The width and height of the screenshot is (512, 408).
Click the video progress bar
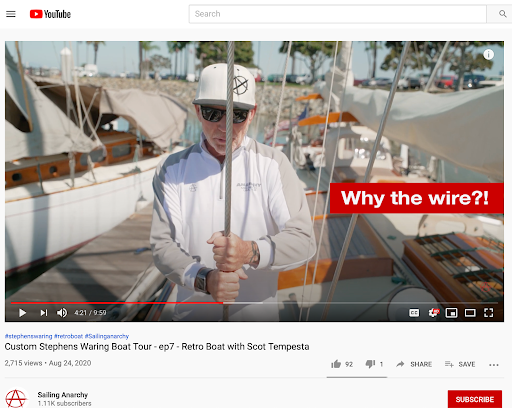coord(254,303)
